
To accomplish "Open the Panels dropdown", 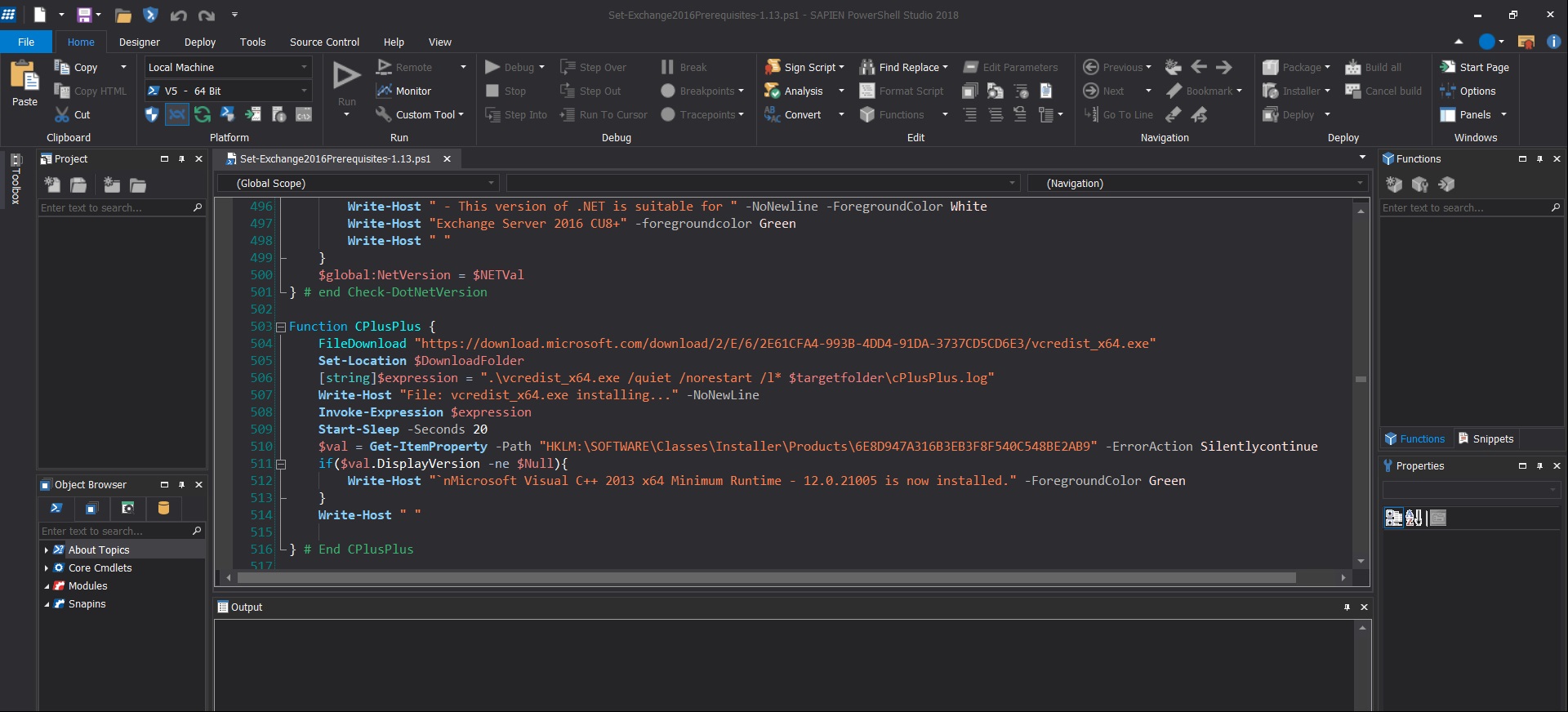I will coord(1503,115).
